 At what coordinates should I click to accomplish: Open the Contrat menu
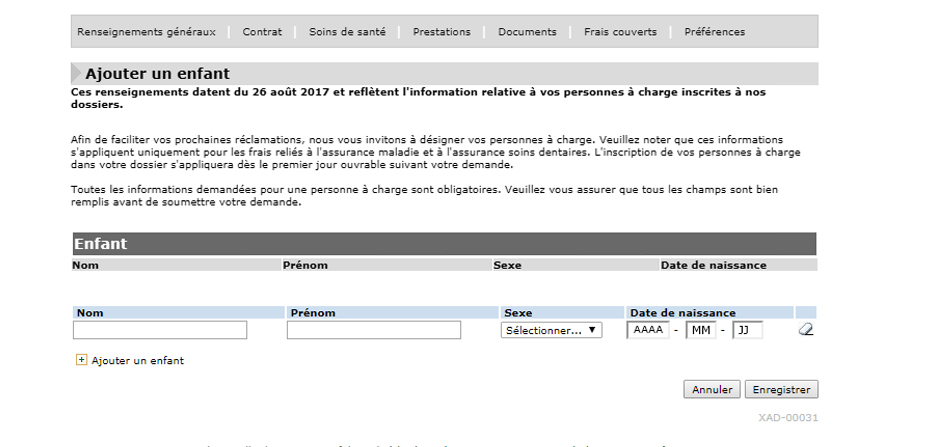(262, 32)
